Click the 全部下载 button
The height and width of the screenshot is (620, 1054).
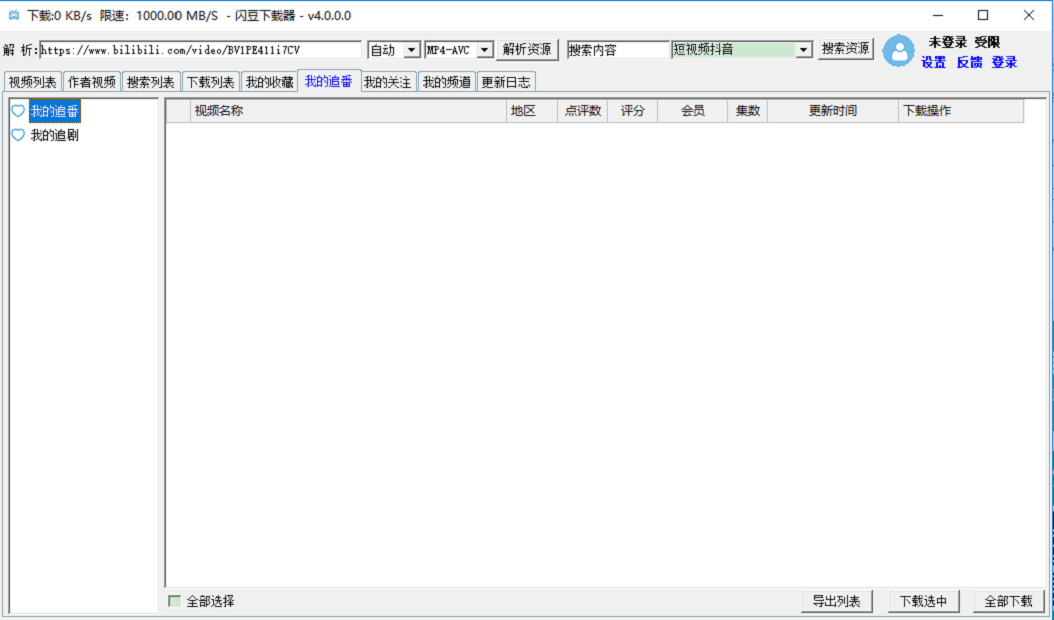pos(1008,601)
